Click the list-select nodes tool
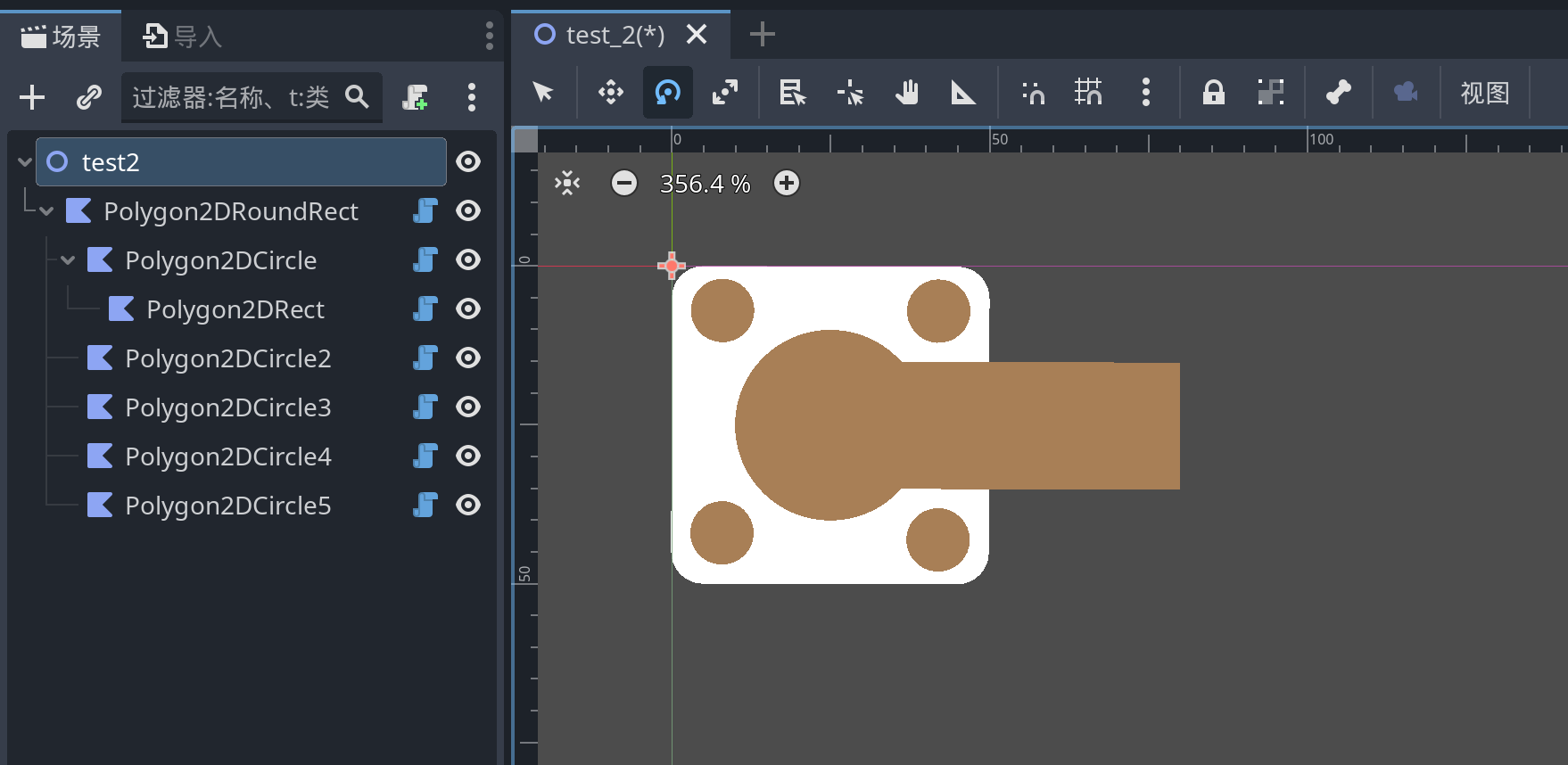 click(792, 92)
